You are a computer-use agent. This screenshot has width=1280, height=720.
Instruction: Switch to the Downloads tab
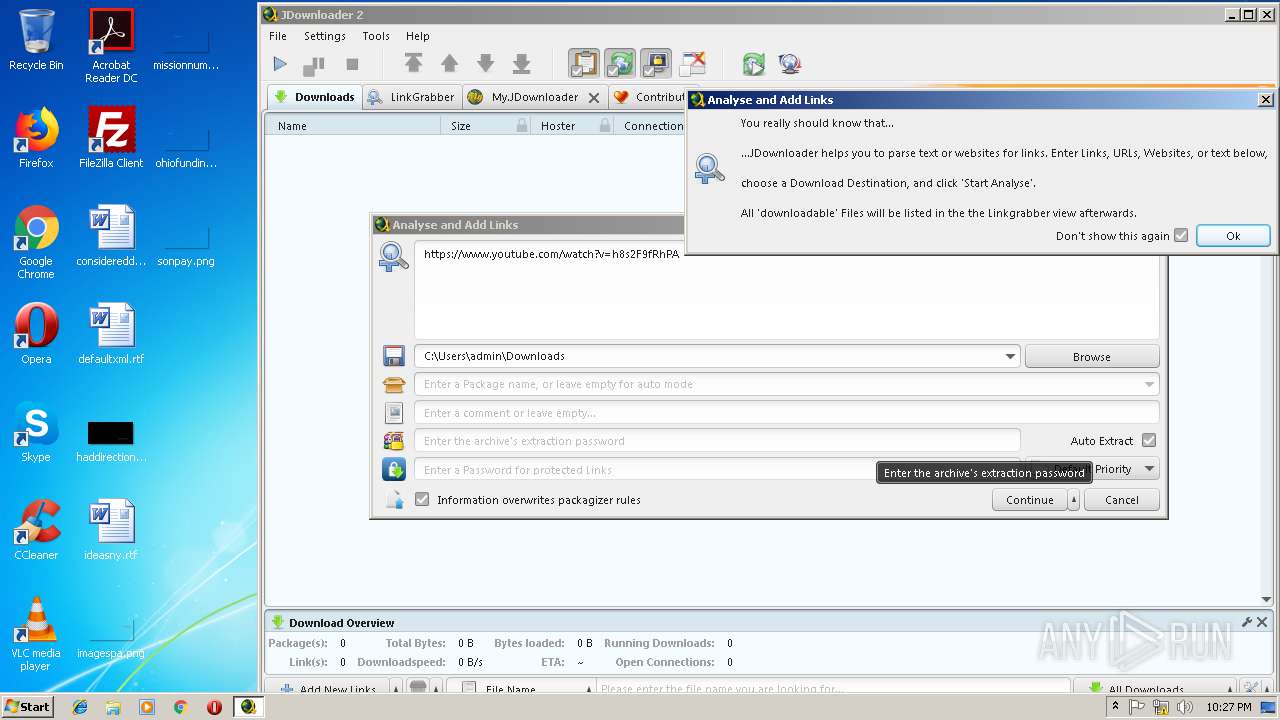[x=314, y=97]
